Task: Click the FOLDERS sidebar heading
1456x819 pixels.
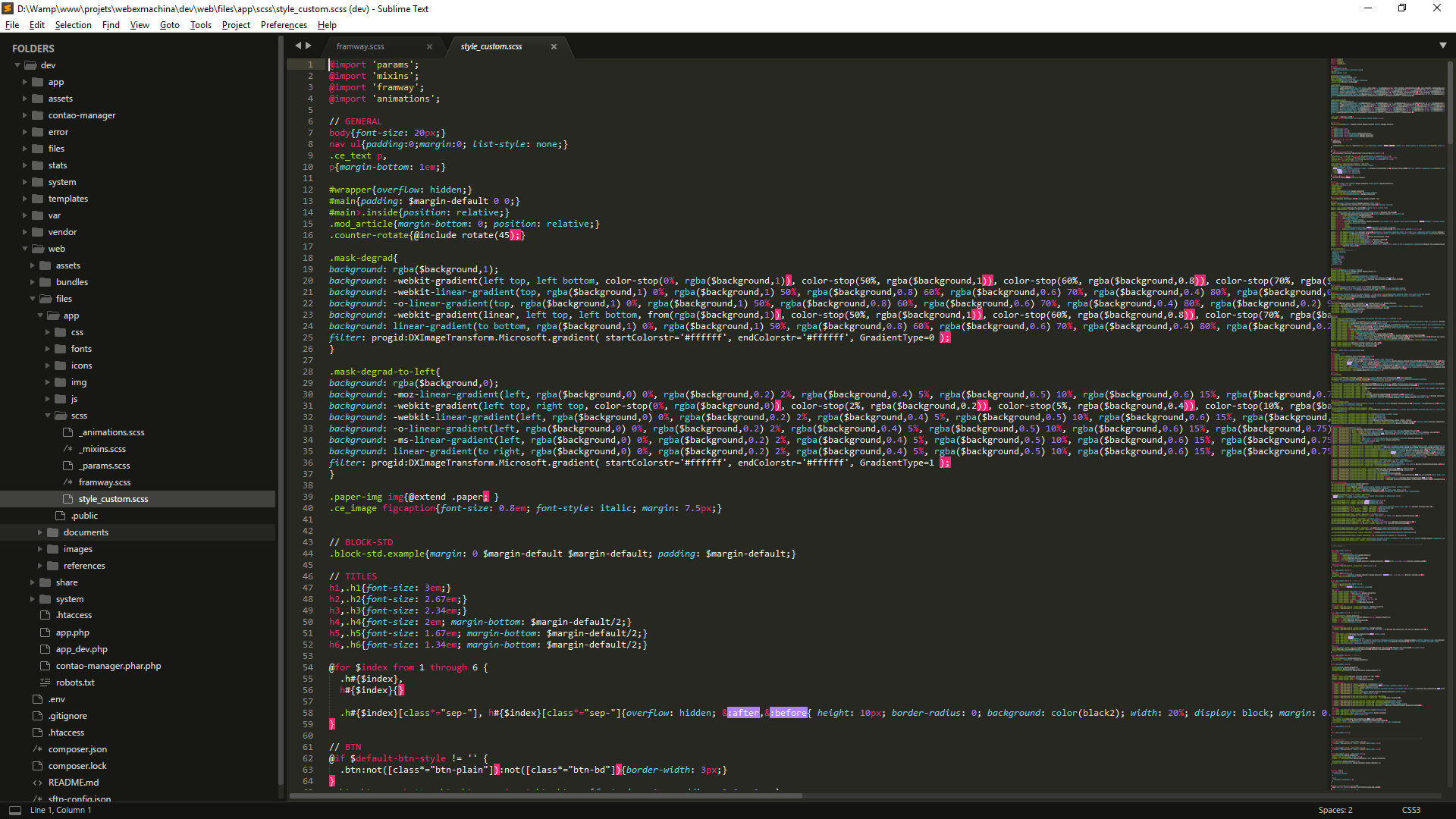Action: coord(33,49)
